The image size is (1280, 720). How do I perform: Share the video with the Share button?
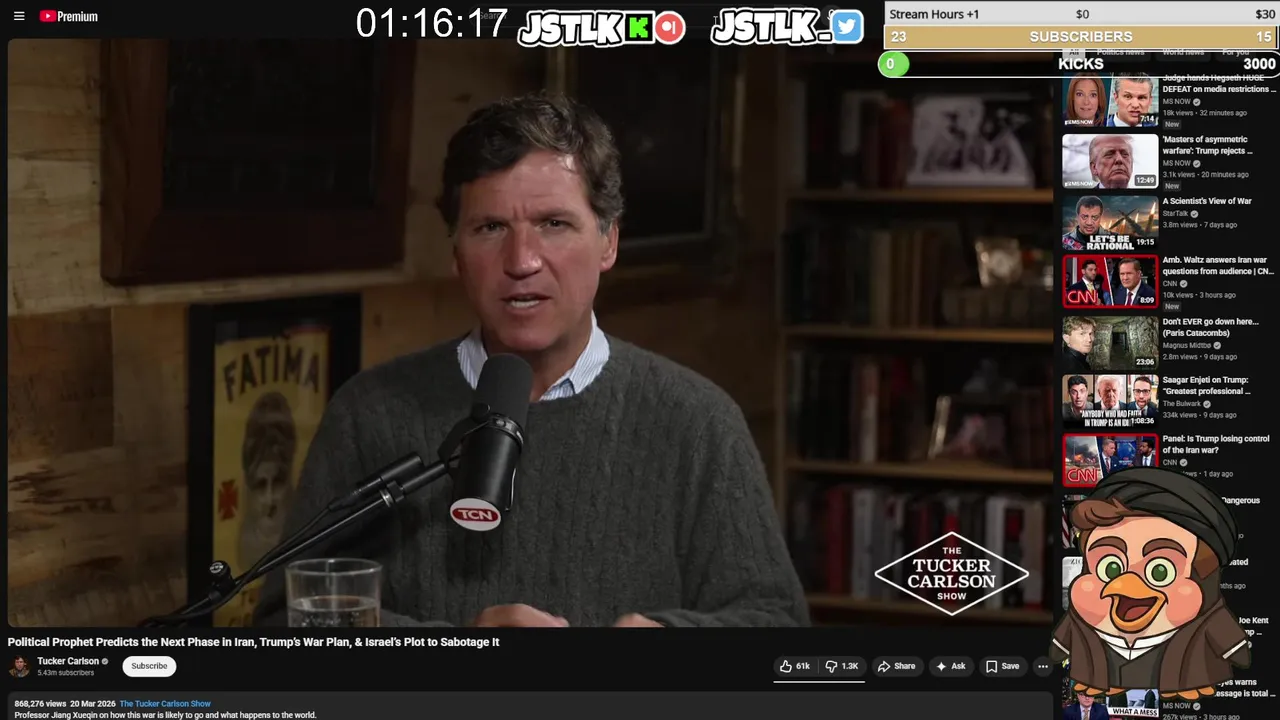point(896,666)
